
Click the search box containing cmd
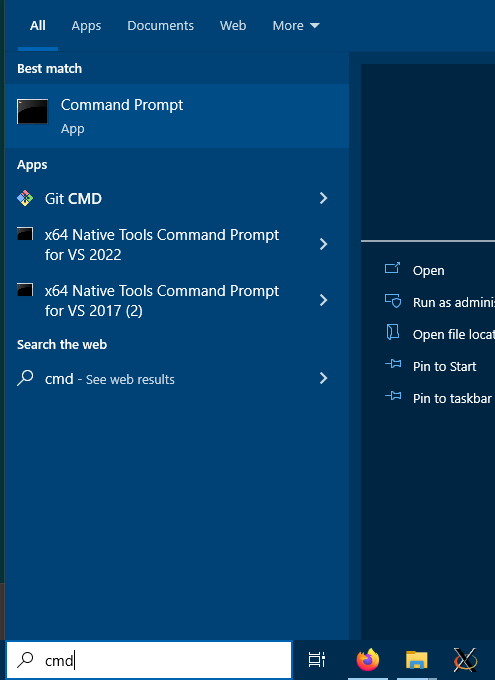pos(149,660)
